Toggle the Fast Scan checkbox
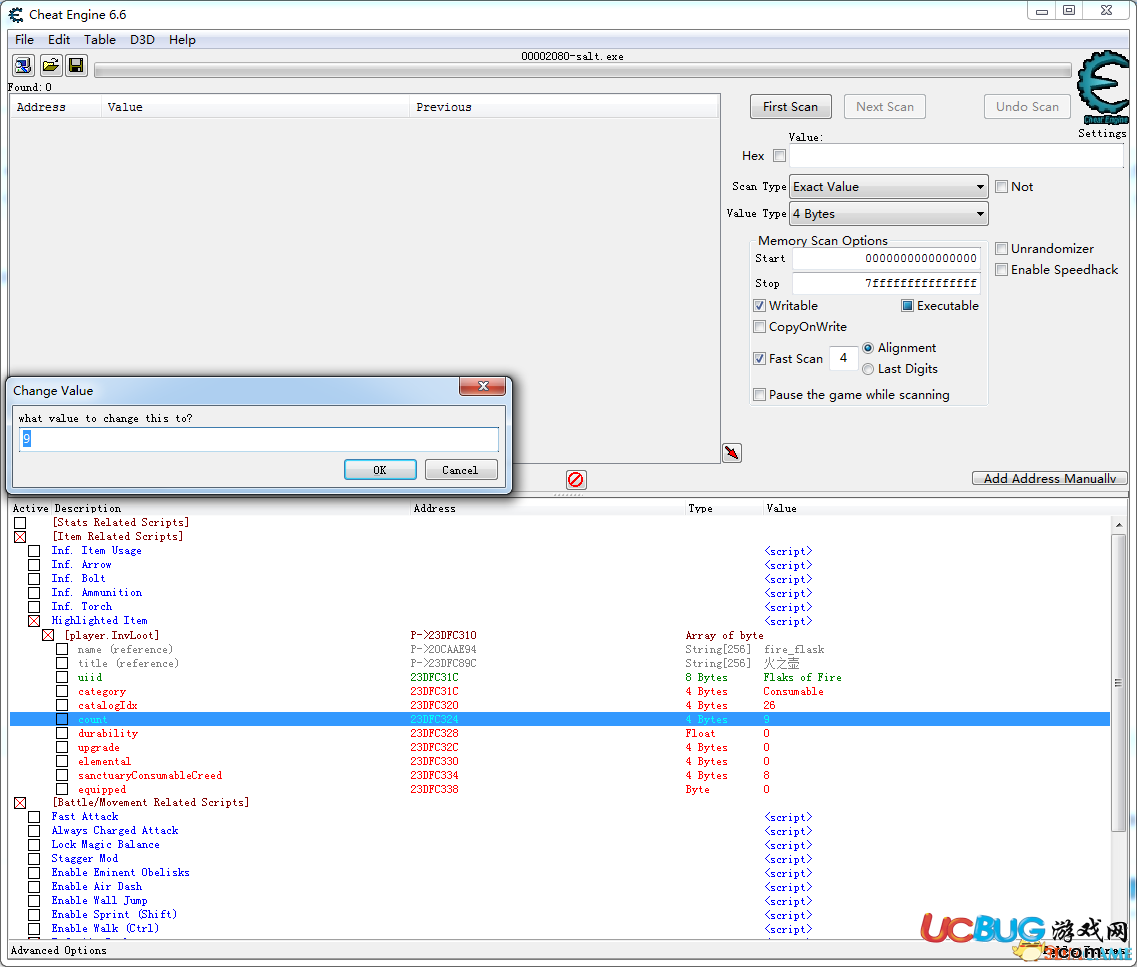Screen dimensions: 1137x967 [759, 359]
